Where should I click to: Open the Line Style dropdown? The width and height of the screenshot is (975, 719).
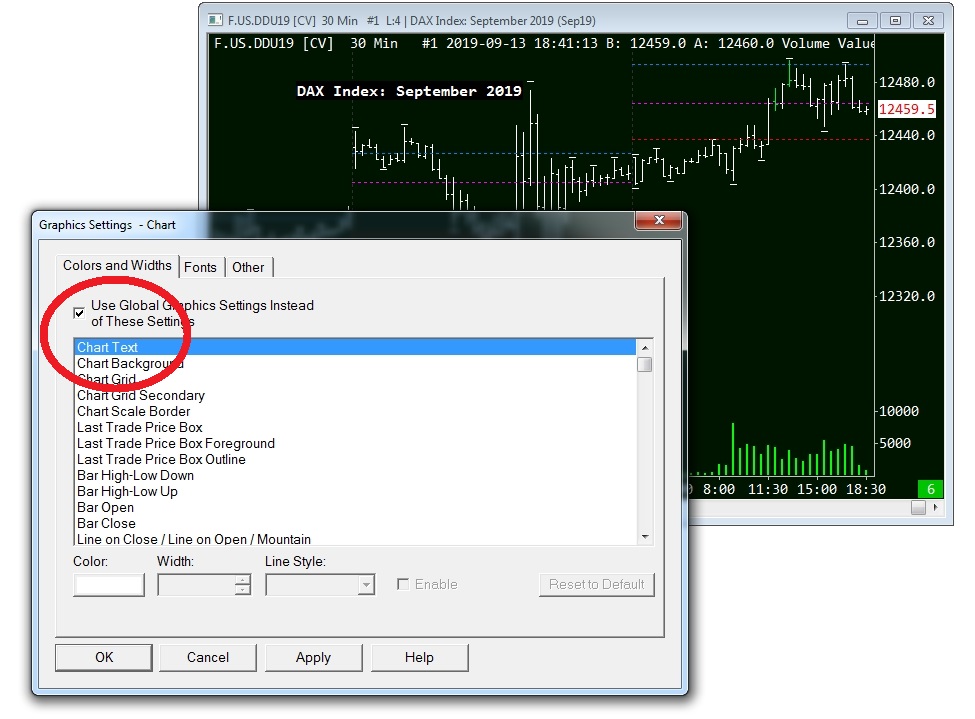point(366,585)
